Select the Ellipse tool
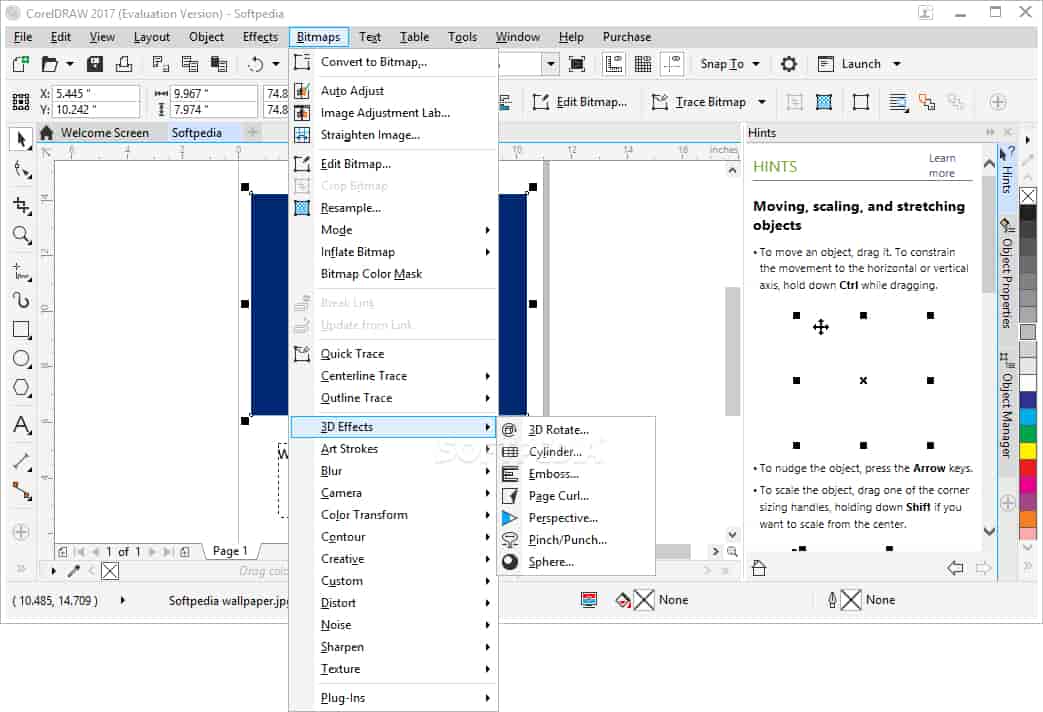This screenshot has height=712, width=1043. (21, 359)
